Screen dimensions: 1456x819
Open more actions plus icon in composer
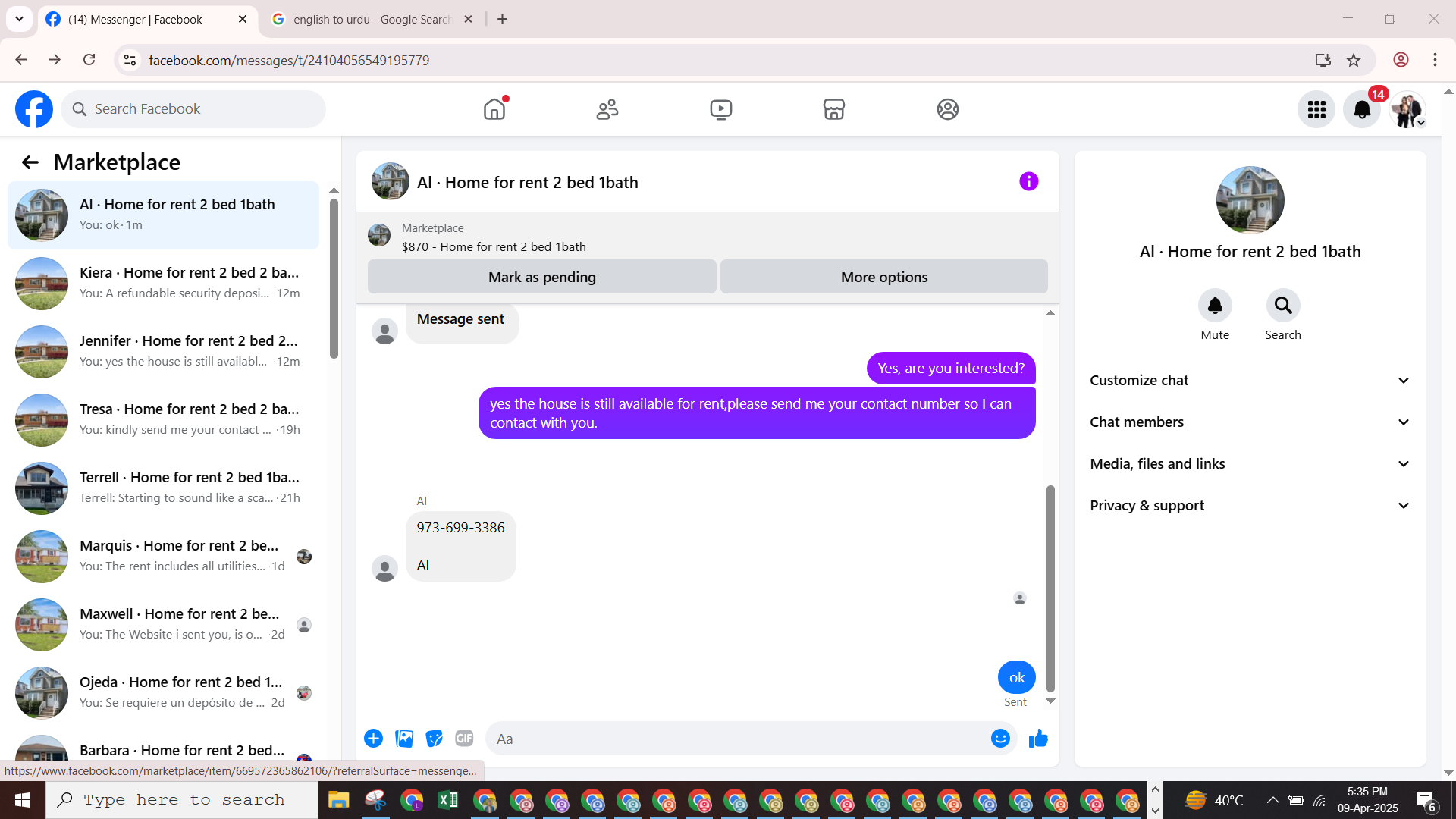pos(373,739)
